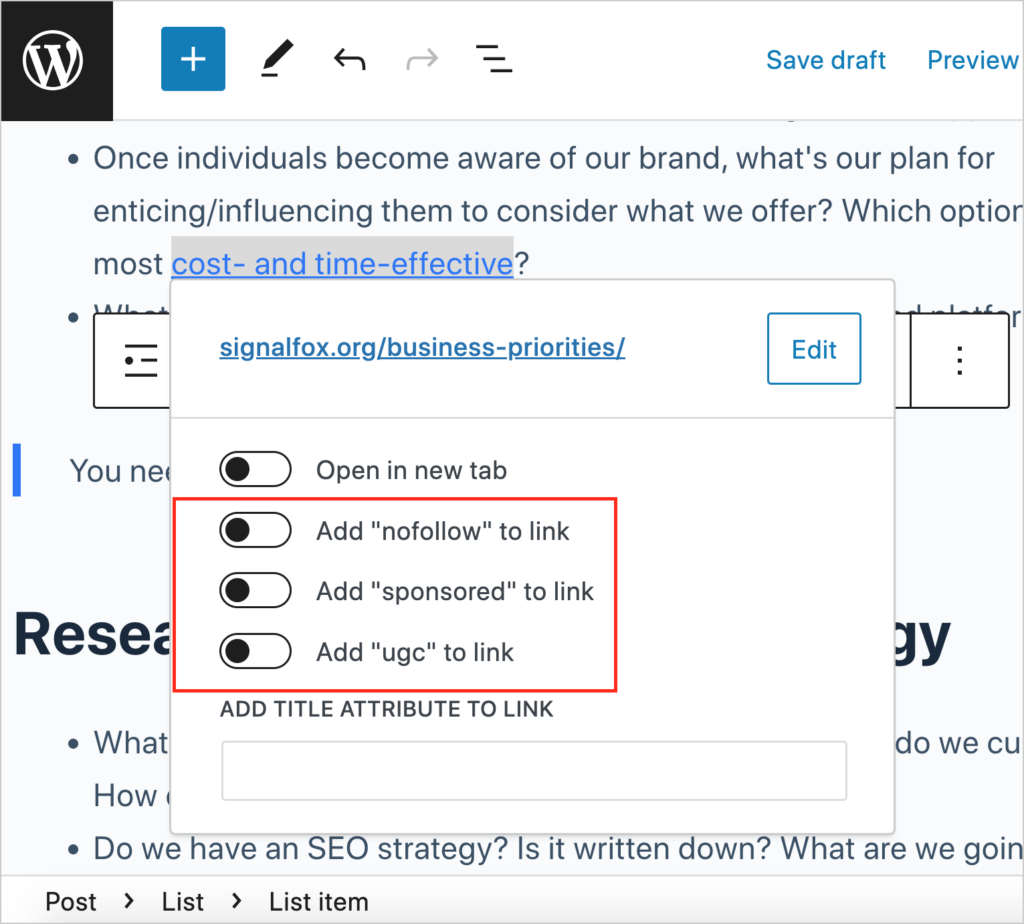Image resolution: width=1024 pixels, height=924 pixels.
Task: Turn on Add "sponsored" to link
Action: coord(255,591)
